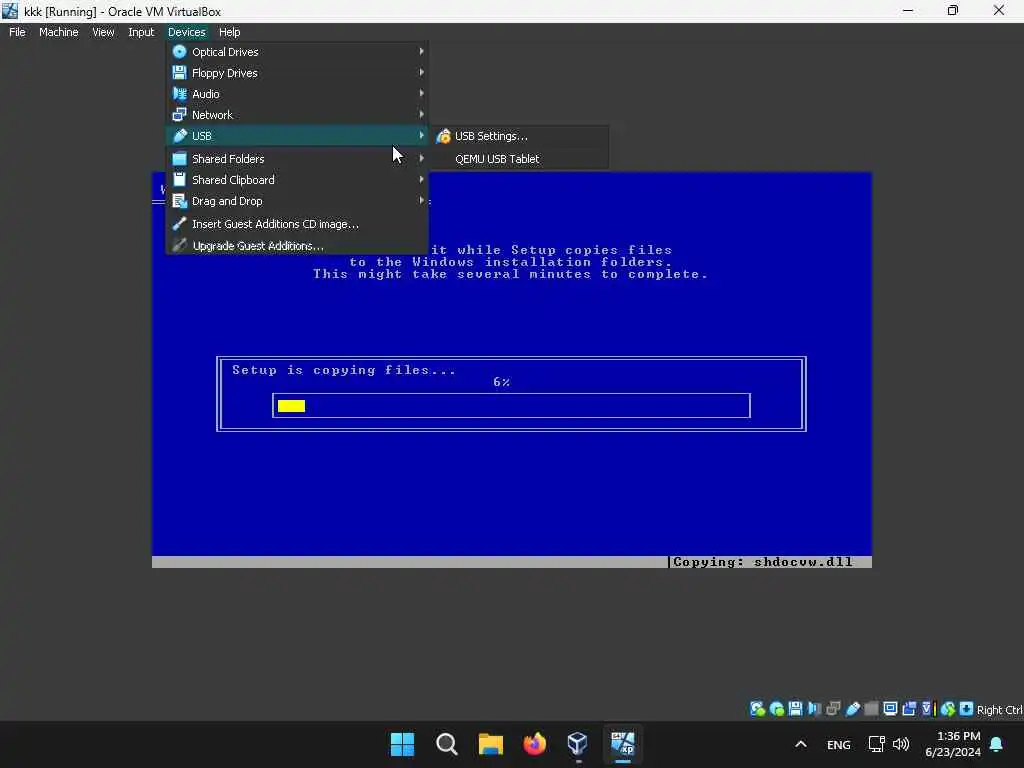This screenshot has width=1024, height=768.
Task: Open the Help menu
Action: click(x=229, y=32)
